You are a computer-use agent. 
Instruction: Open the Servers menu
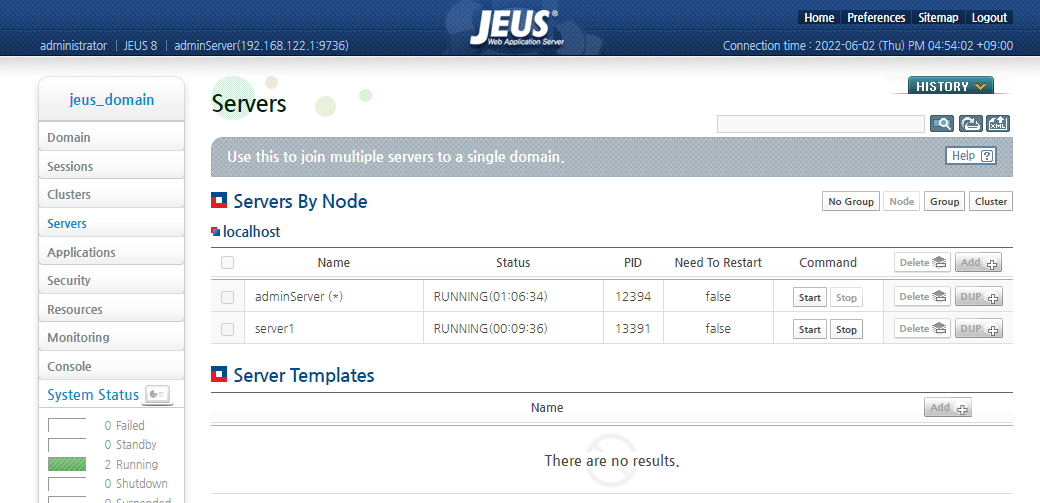coord(111,224)
